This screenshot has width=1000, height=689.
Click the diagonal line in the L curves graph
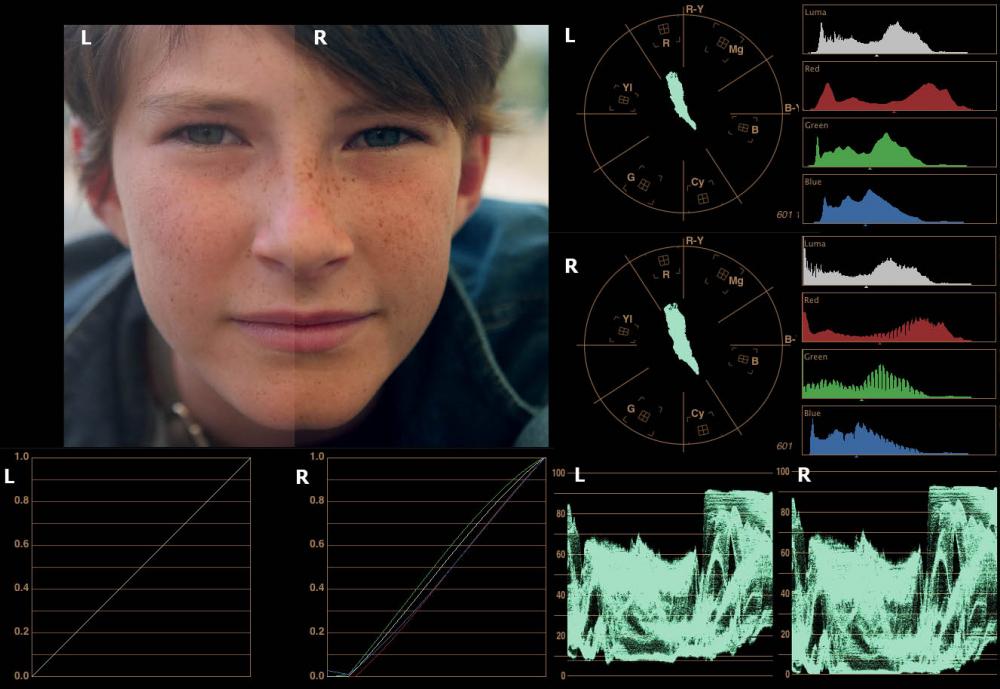tap(140, 566)
